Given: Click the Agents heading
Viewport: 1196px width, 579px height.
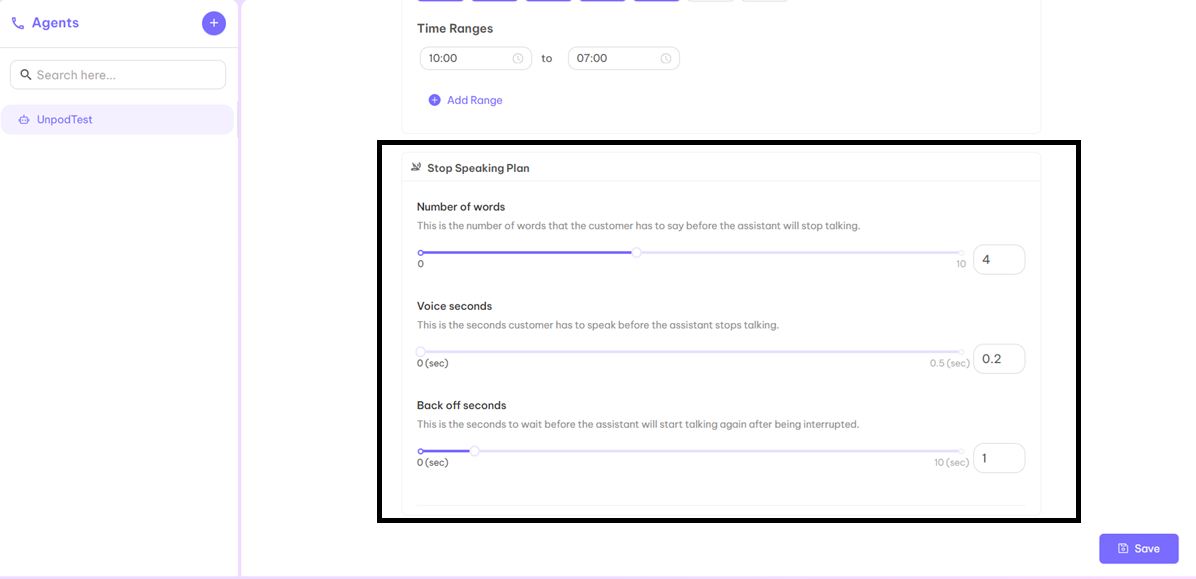Looking at the screenshot, I should (55, 23).
